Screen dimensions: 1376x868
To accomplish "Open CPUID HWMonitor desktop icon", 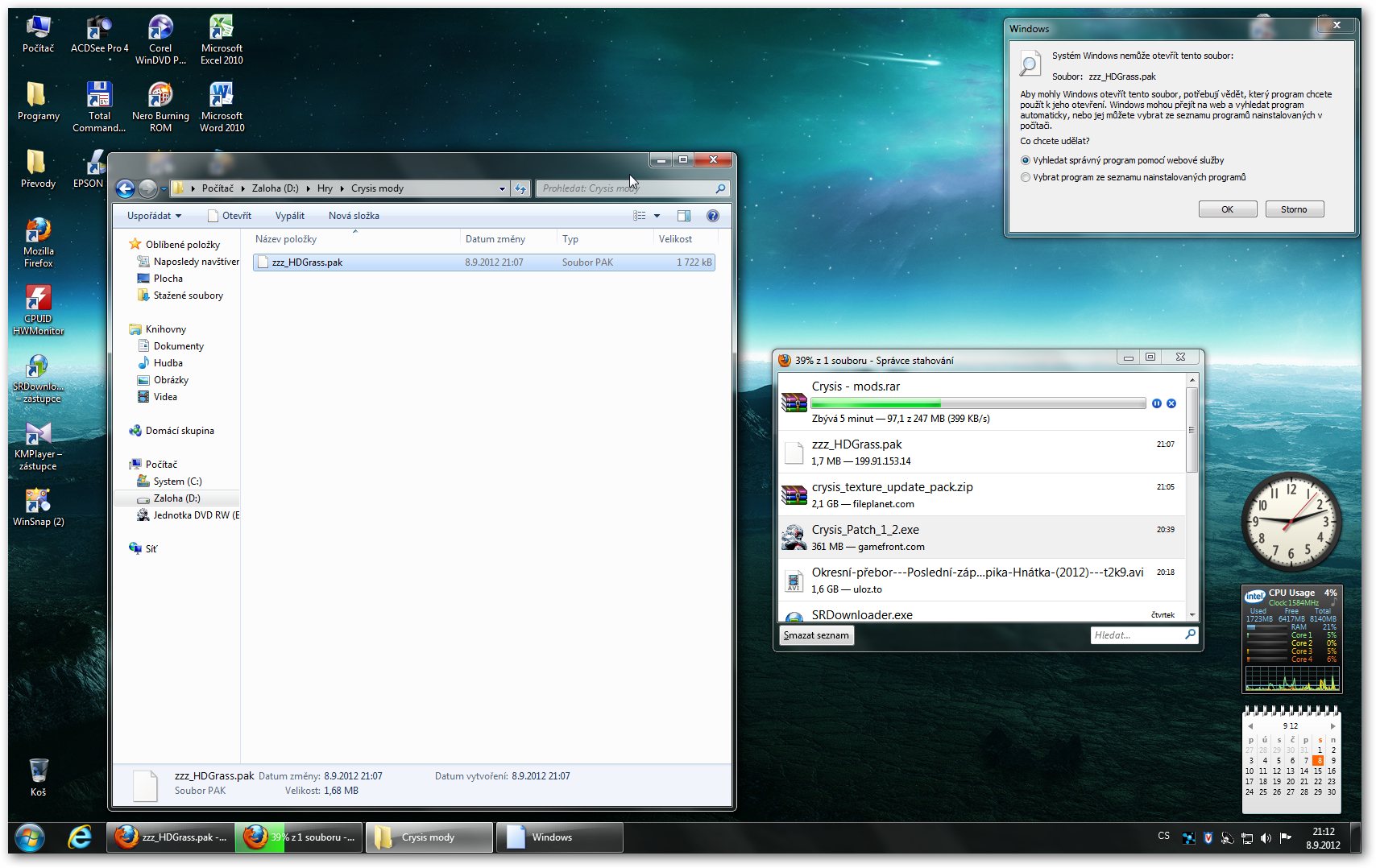I will 38,310.
